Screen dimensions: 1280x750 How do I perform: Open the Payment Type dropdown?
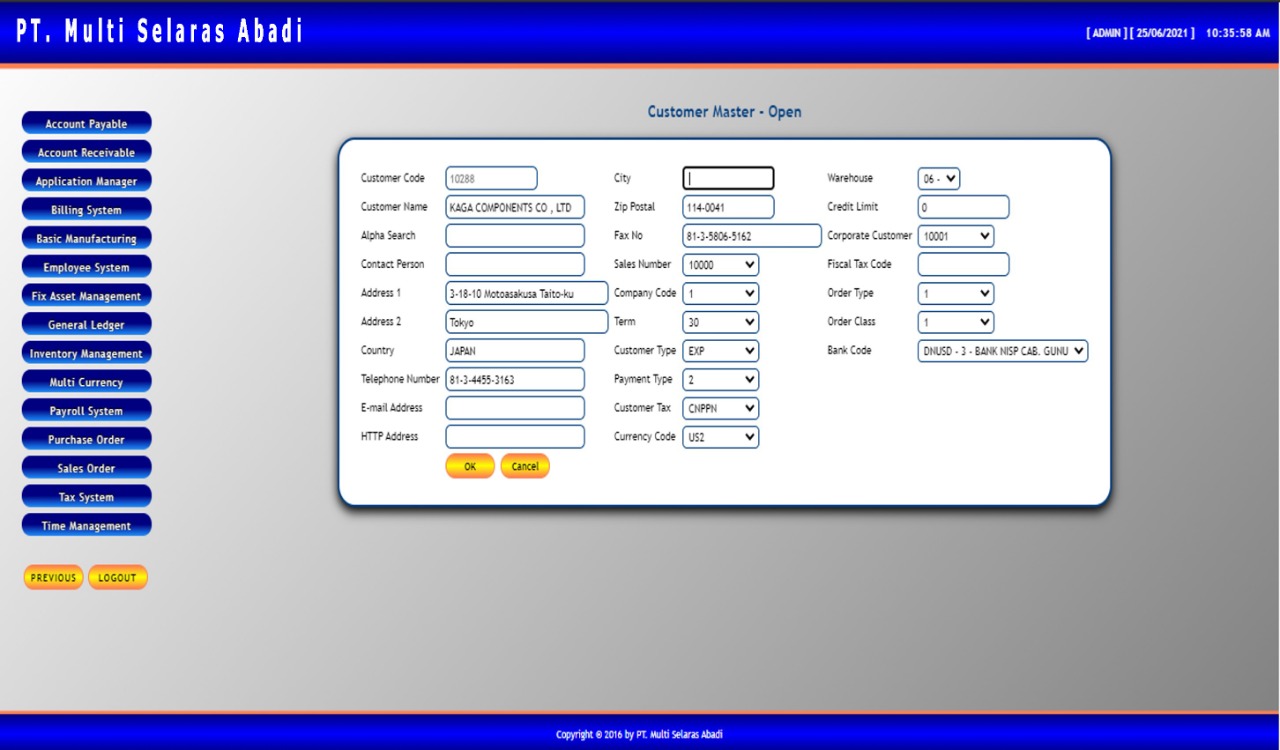[721, 380]
